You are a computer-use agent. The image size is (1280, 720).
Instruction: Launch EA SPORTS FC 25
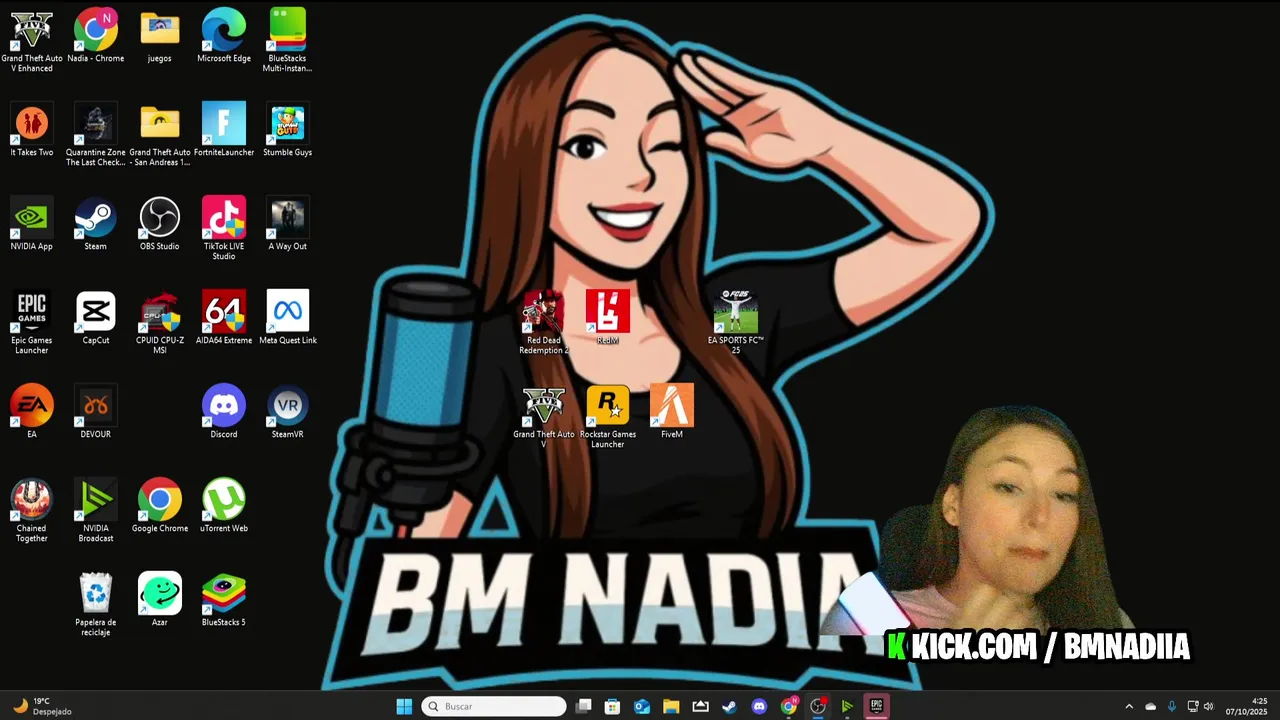736,323
